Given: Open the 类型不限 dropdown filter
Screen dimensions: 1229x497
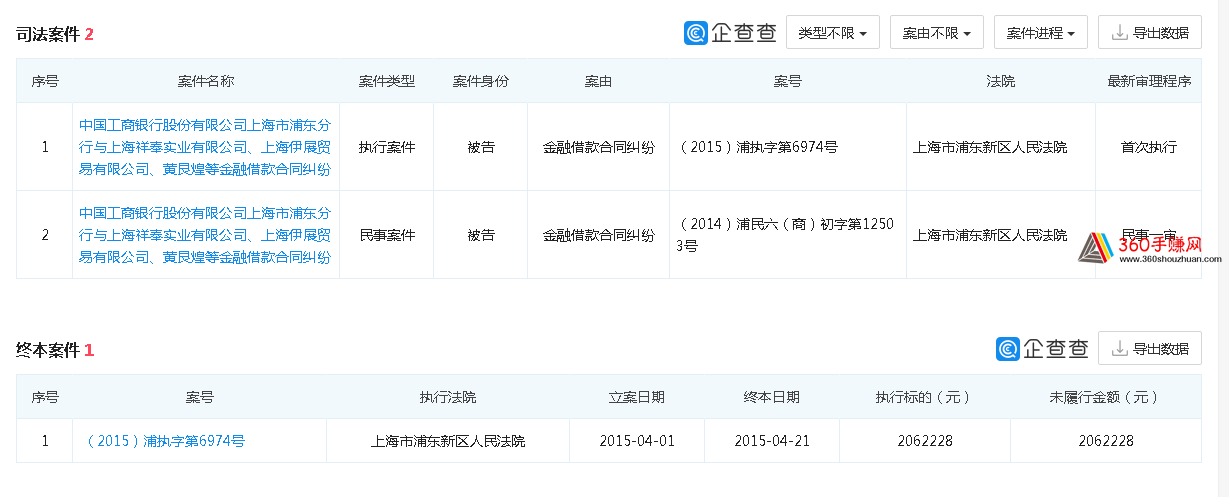Looking at the screenshot, I should coord(833,33).
